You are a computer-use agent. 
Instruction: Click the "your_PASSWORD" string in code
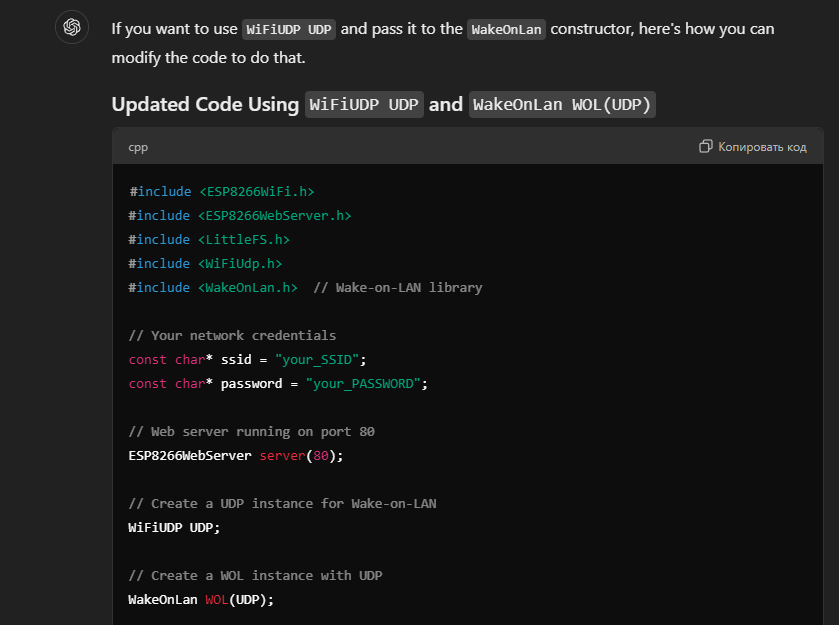(x=363, y=383)
